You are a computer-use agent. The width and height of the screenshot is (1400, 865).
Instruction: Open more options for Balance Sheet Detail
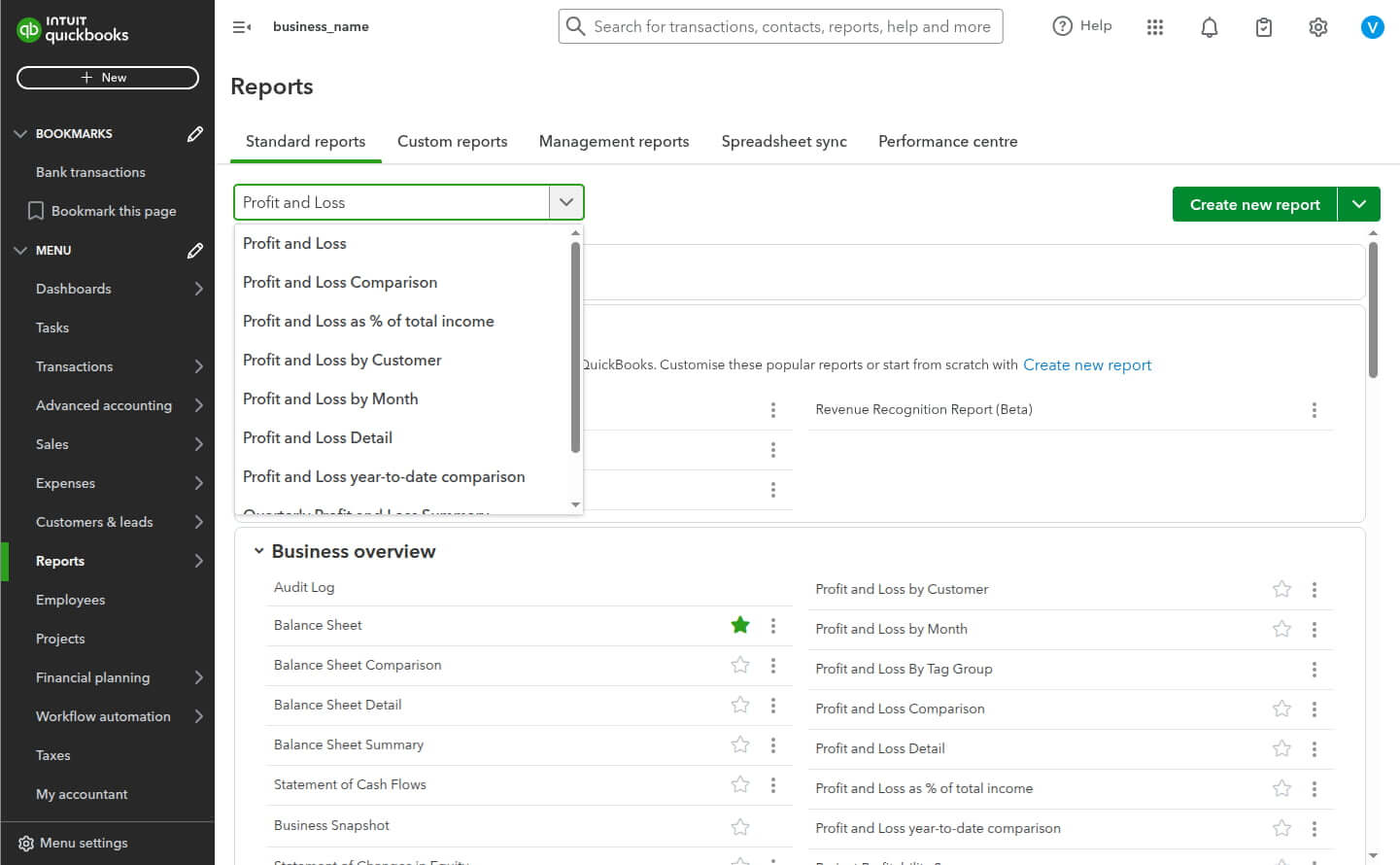point(773,706)
